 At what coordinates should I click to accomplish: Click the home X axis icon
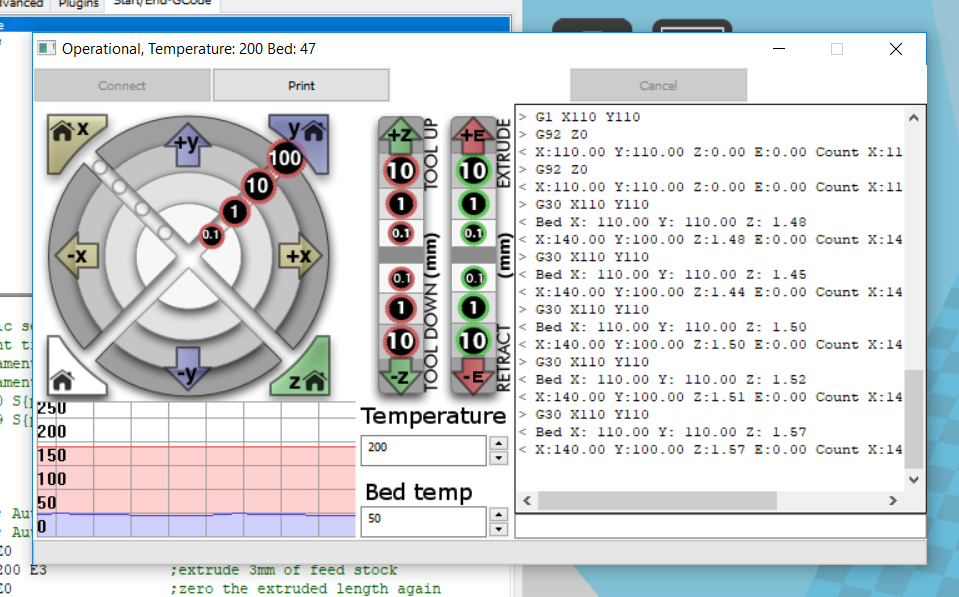tap(69, 132)
